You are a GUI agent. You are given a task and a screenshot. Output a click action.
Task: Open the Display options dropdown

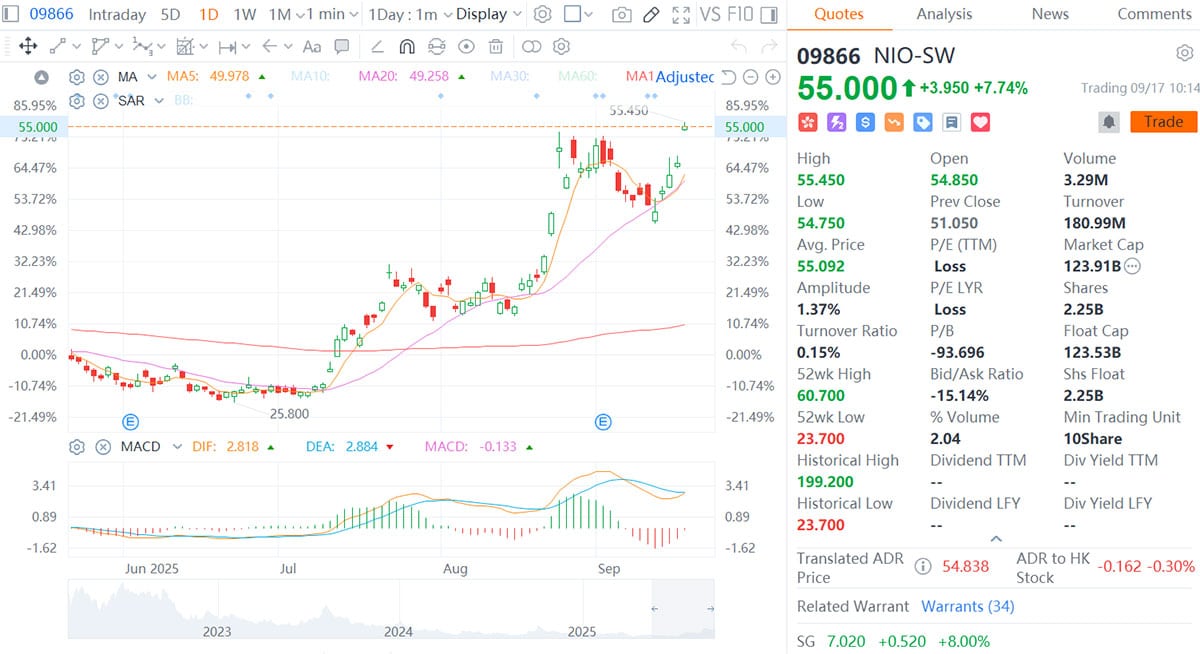point(487,14)
